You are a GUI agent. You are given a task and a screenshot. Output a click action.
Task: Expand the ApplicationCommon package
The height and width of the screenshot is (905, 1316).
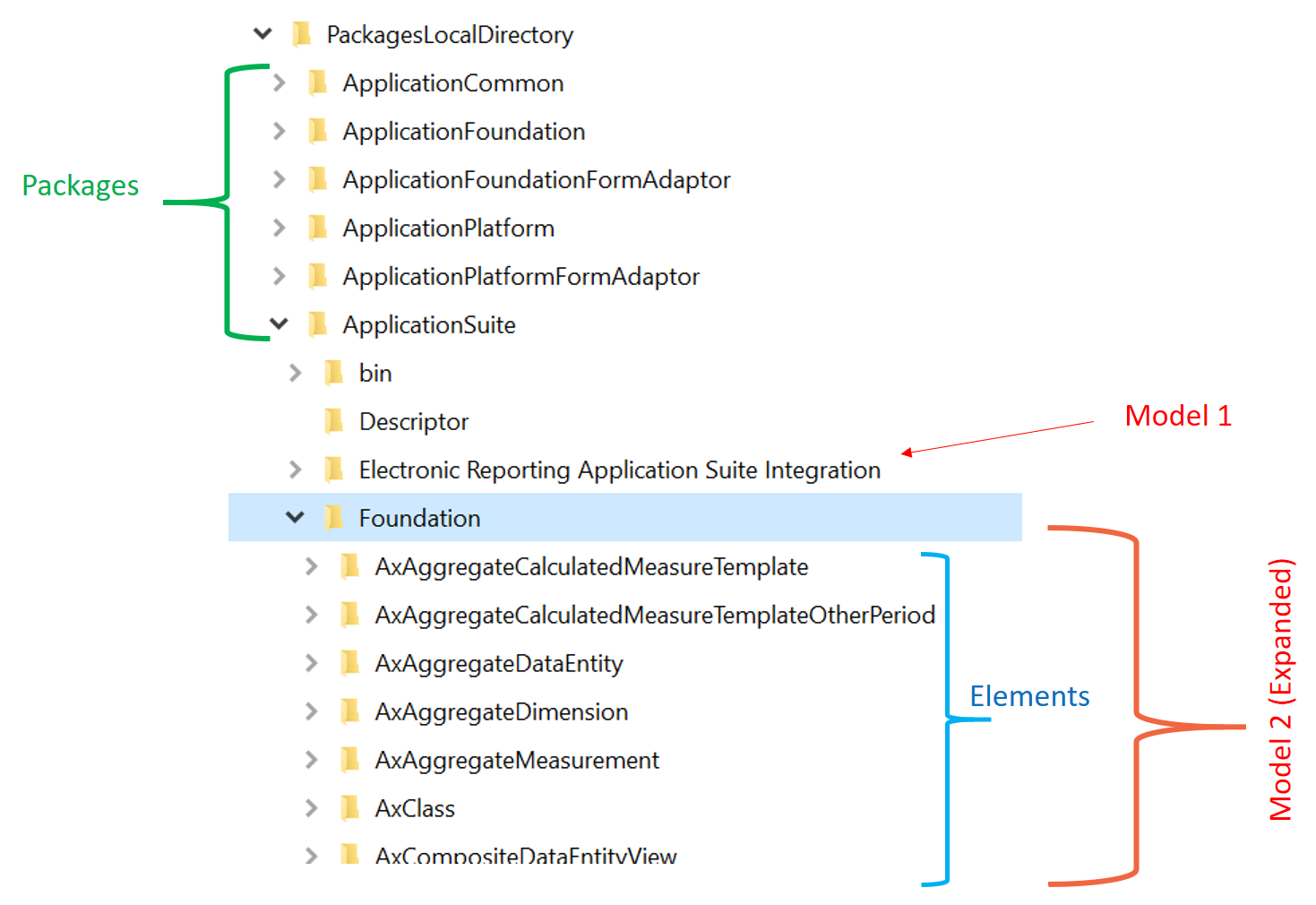click(x=280, y=82)
